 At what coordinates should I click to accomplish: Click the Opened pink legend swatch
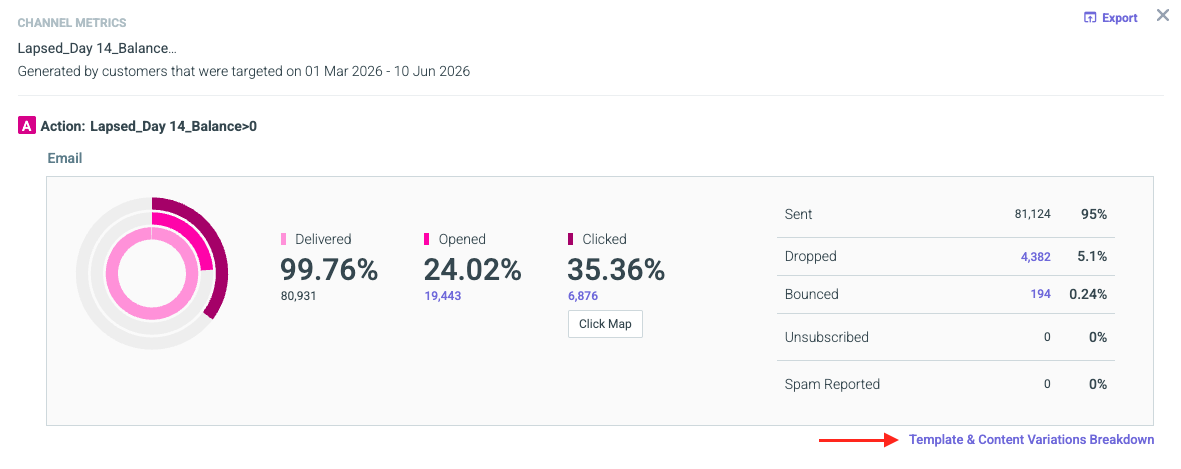[x=426, y=239]
